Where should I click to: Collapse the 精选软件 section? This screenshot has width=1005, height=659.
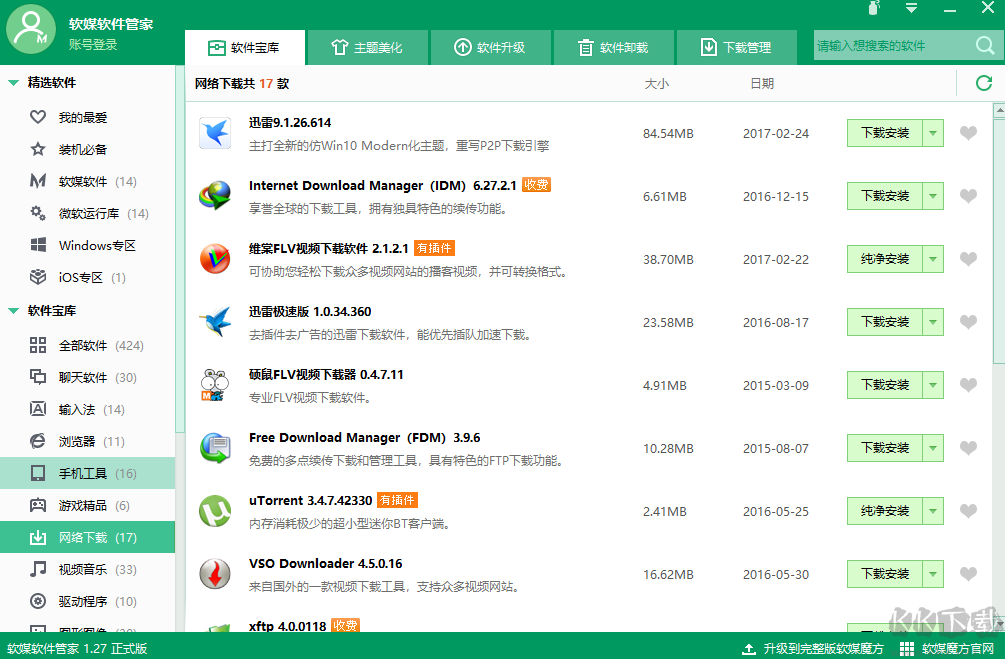13,83
